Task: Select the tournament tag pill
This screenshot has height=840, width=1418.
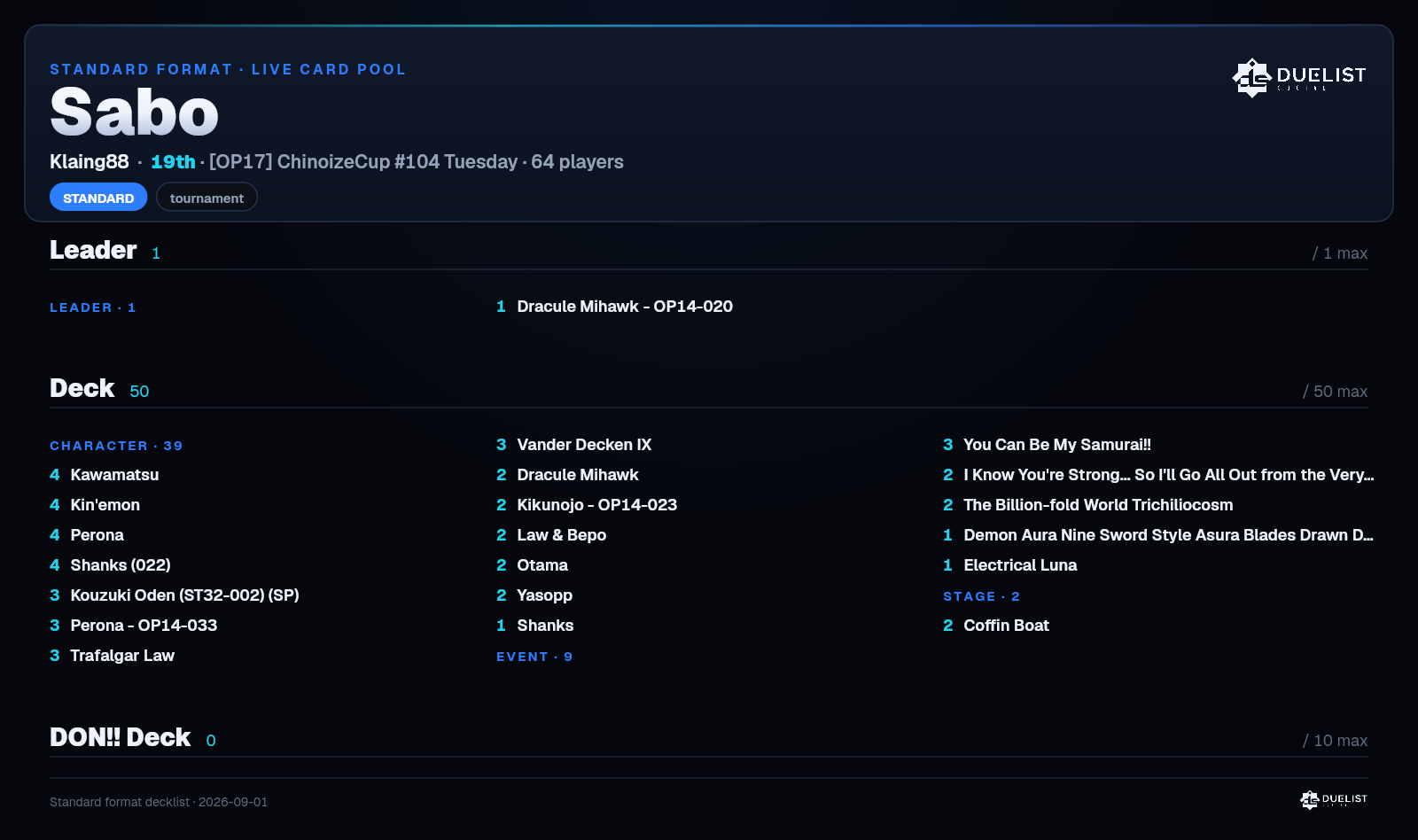Action: [x=206, y=198]
